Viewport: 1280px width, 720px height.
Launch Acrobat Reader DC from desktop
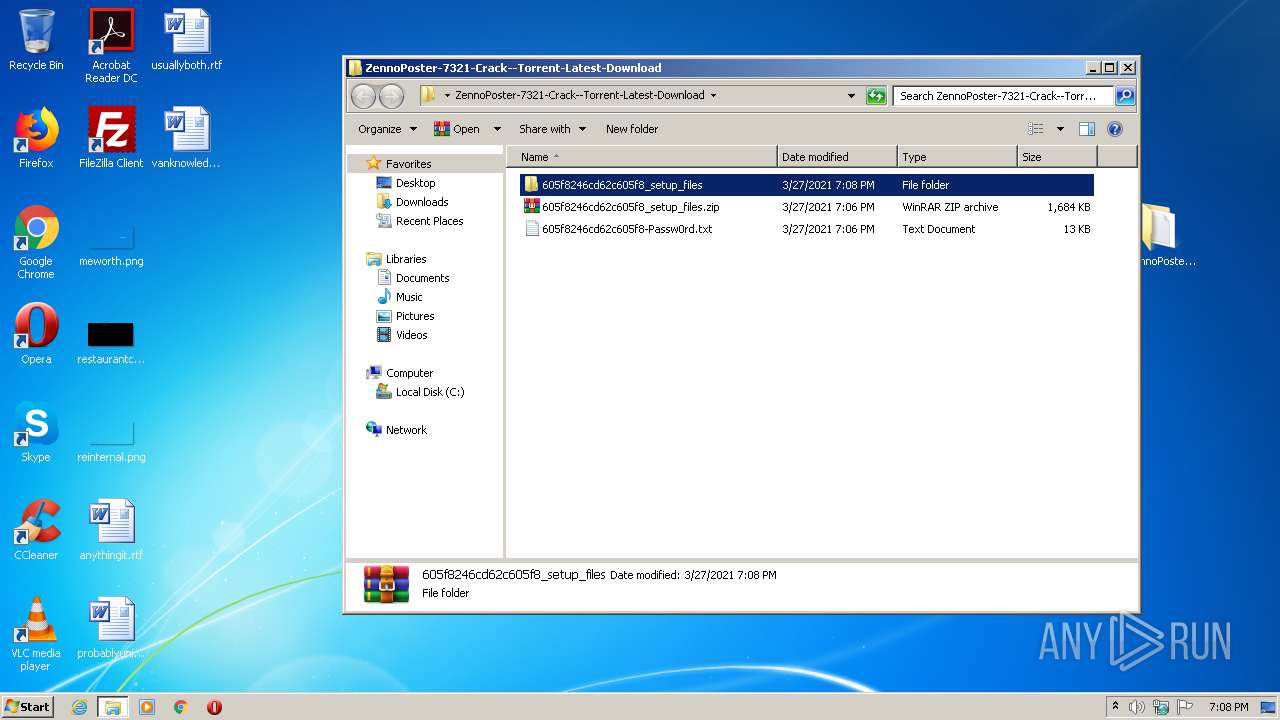coord(111,46)
